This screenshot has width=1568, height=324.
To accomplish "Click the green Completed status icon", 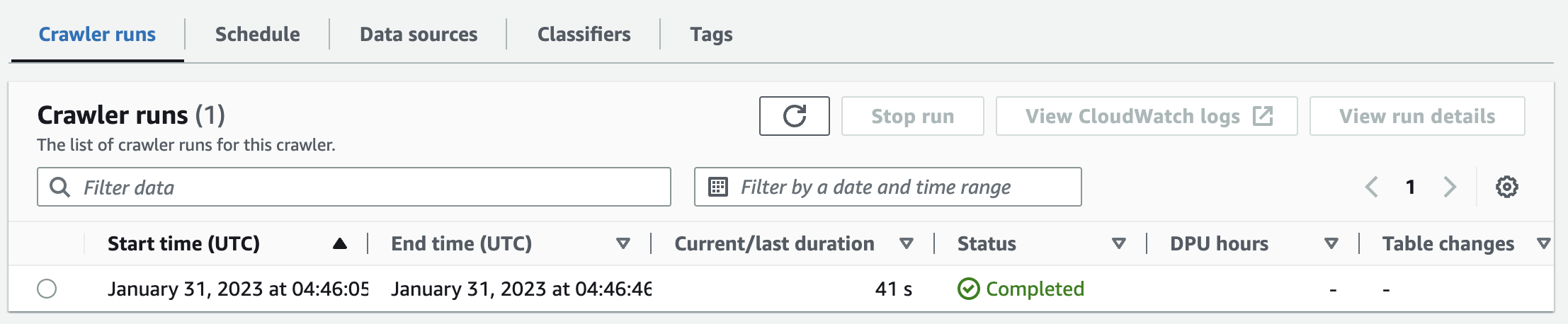I will 968,289.
